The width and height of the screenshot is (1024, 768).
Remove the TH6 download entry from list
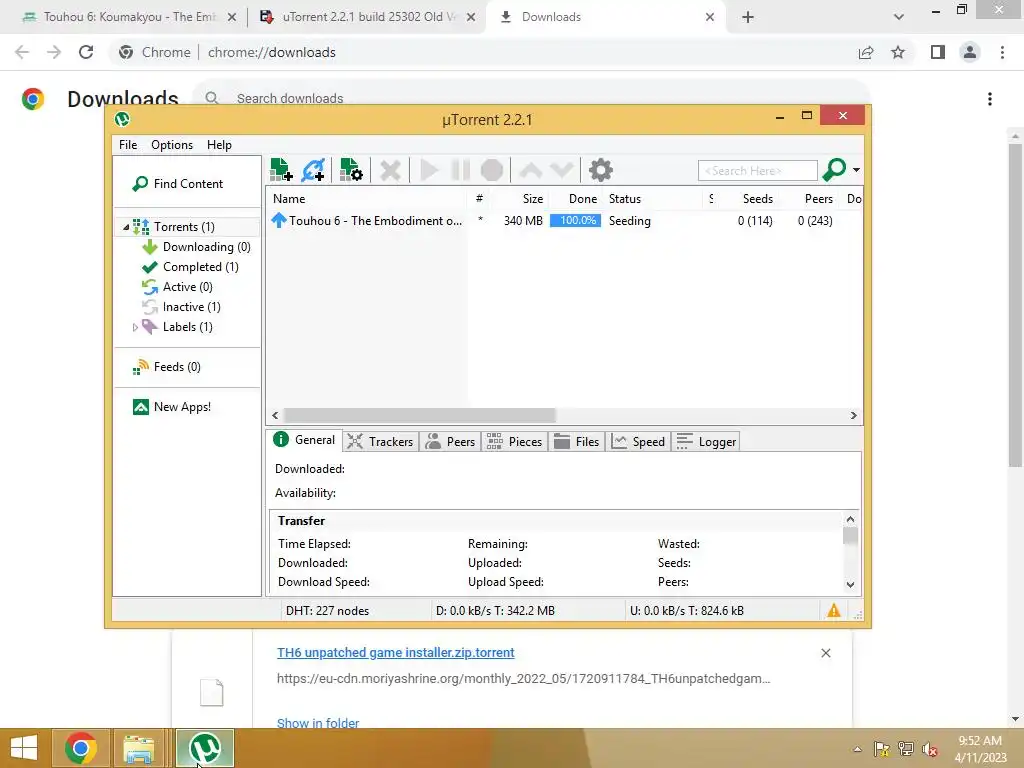pos(825,653)
